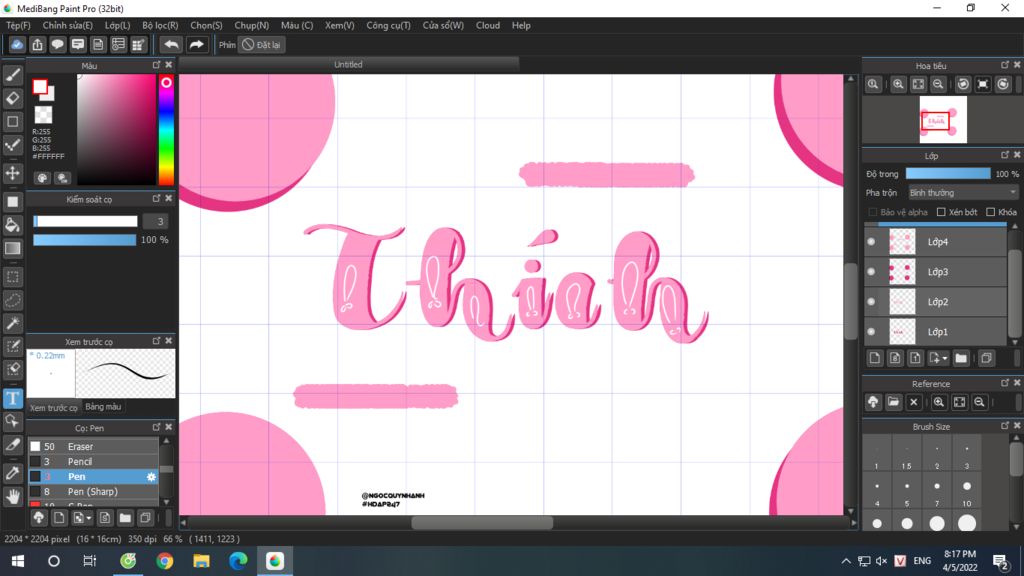Select the Magic Wand tool
Screen dimensions: 1024x576
pyautogui.click(x=12, y=323)
